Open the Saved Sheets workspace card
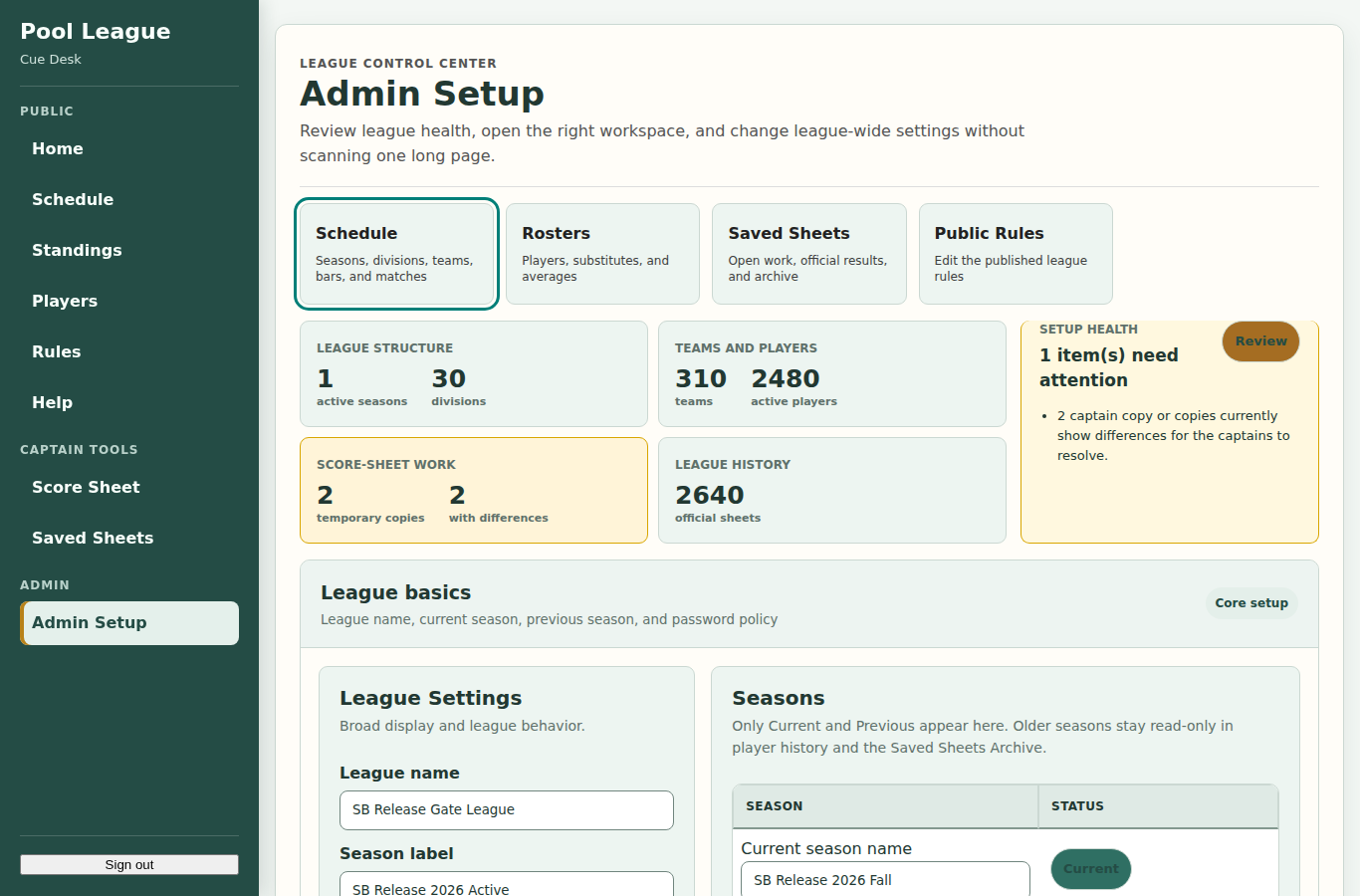Screen dimensions: 1360x896 [809, 254]
